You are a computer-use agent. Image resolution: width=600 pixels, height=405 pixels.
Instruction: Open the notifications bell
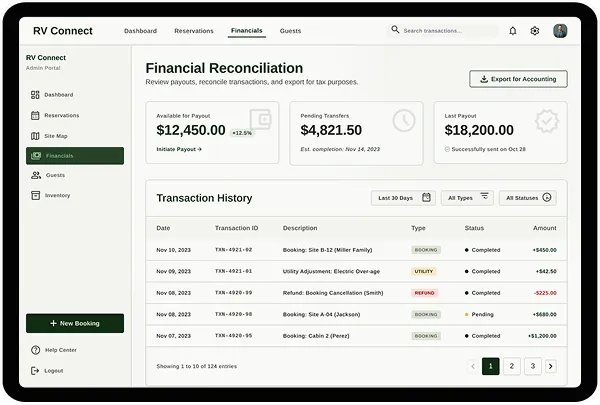coord(513,31)
